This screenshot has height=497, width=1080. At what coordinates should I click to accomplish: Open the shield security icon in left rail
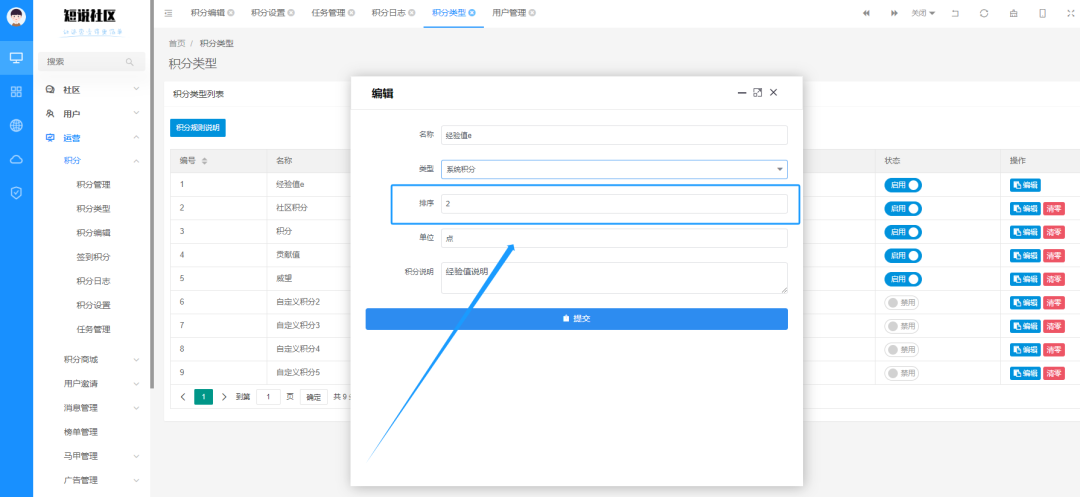(x=17, y=193)
